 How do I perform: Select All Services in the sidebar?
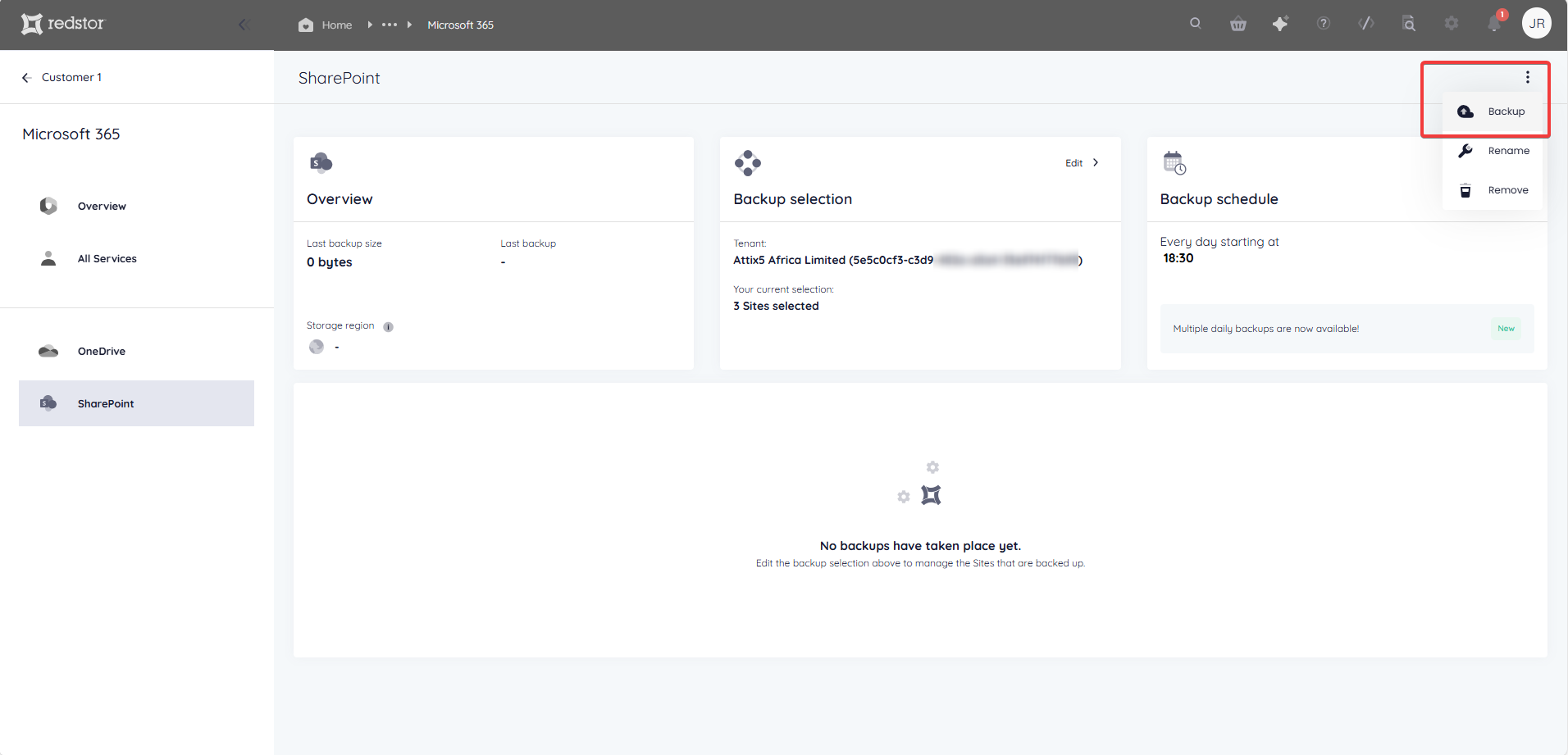tap(136, 258)
